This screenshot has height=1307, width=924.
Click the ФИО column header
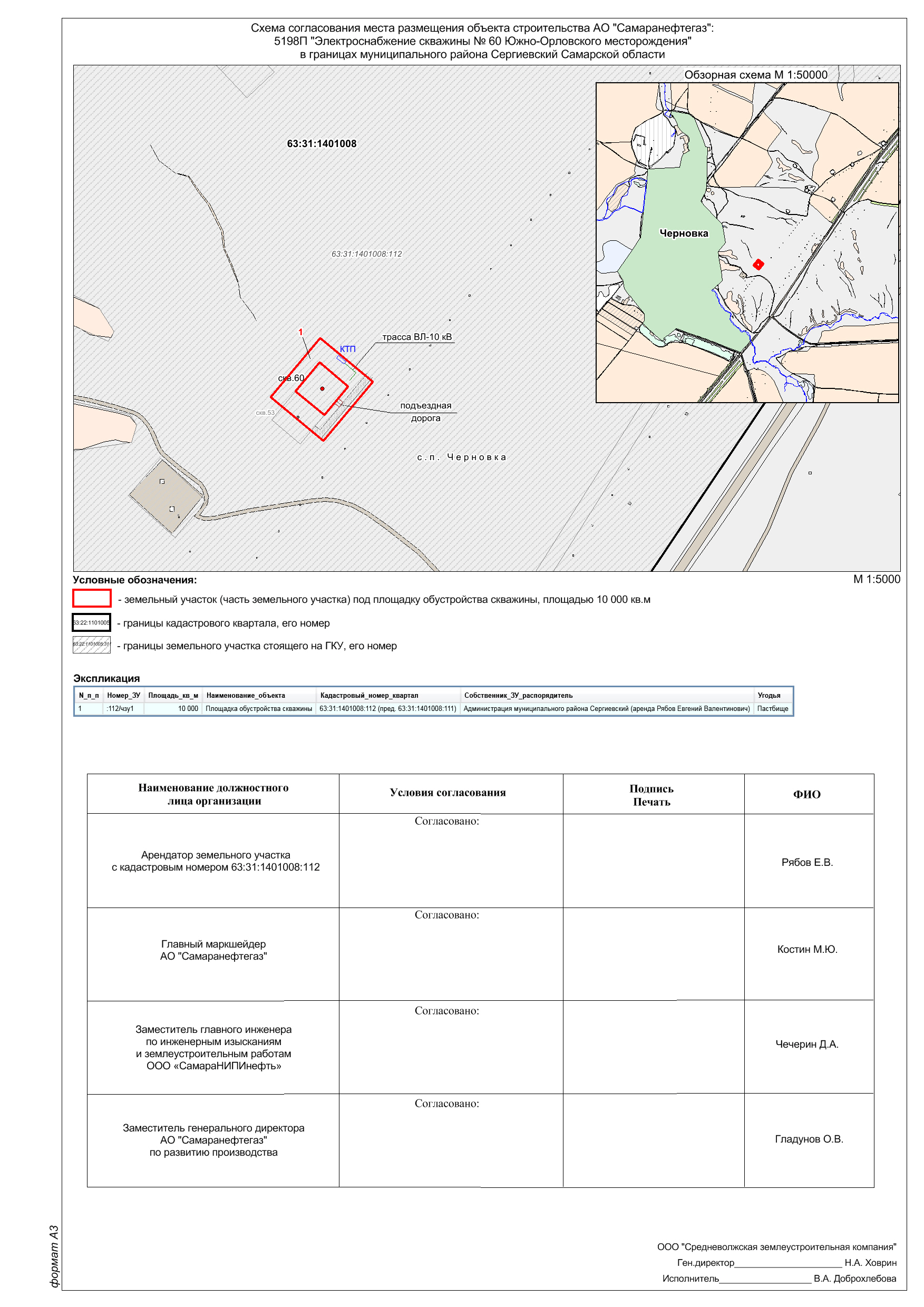[808, 794]
